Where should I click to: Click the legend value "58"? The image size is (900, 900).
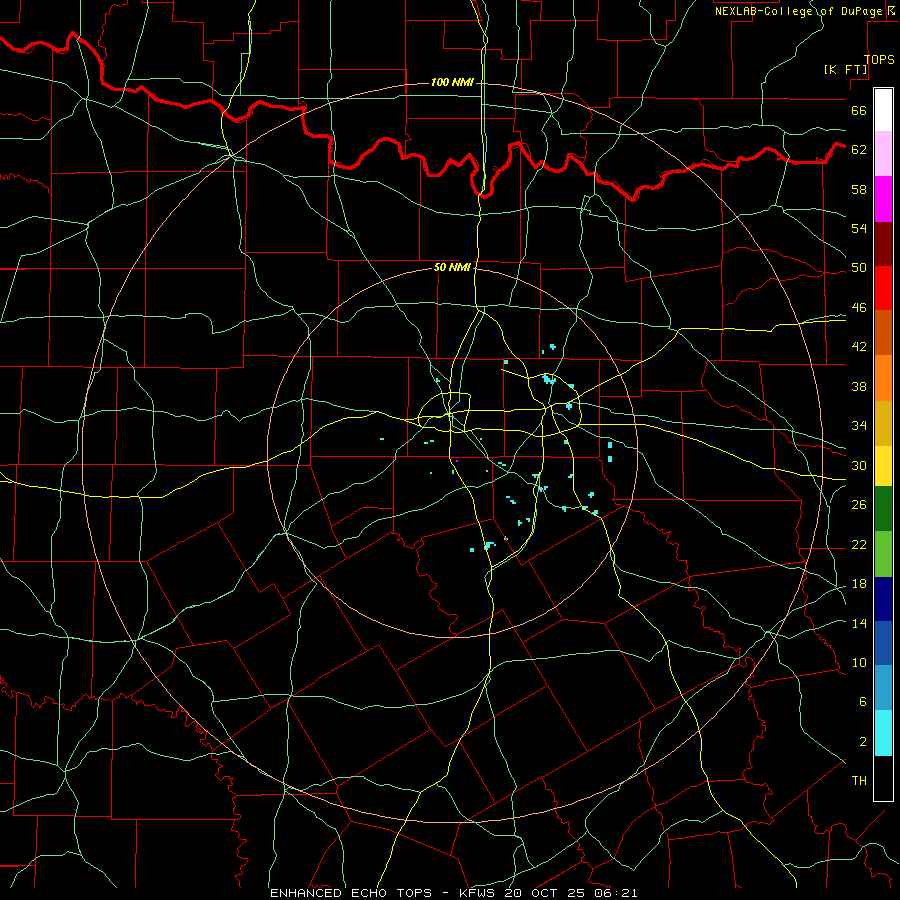click(859, 189)
